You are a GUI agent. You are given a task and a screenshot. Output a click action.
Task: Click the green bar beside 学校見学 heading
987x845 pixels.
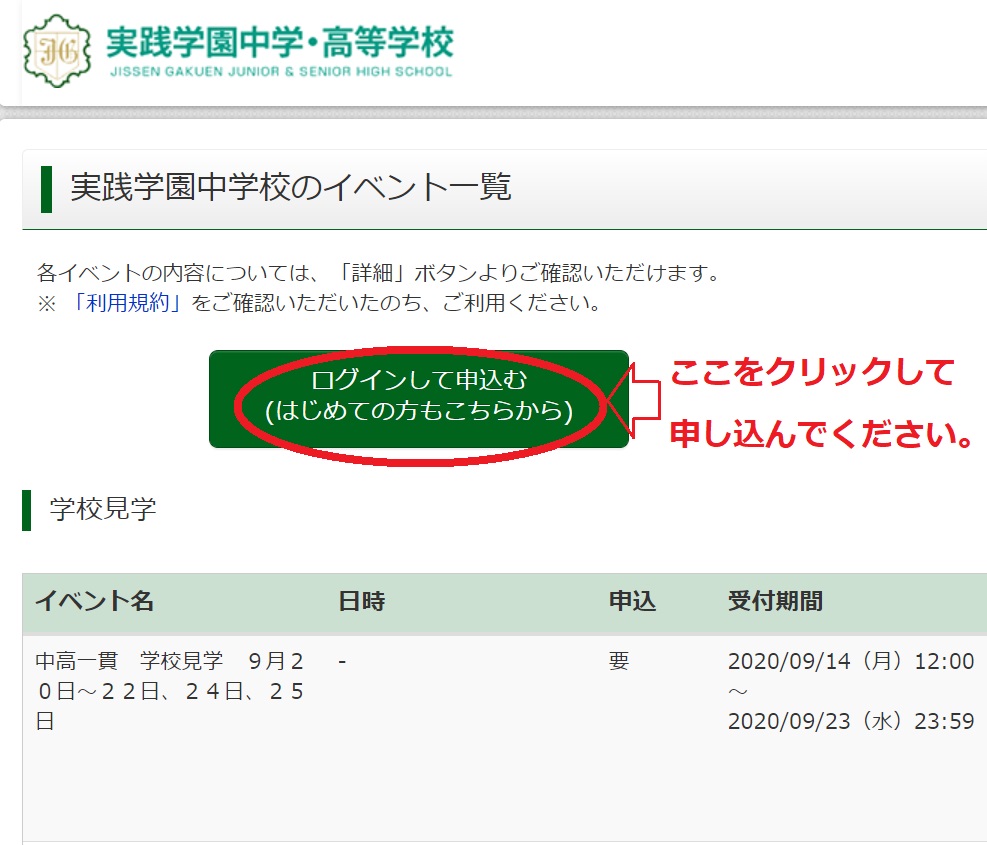coord(27,510)
